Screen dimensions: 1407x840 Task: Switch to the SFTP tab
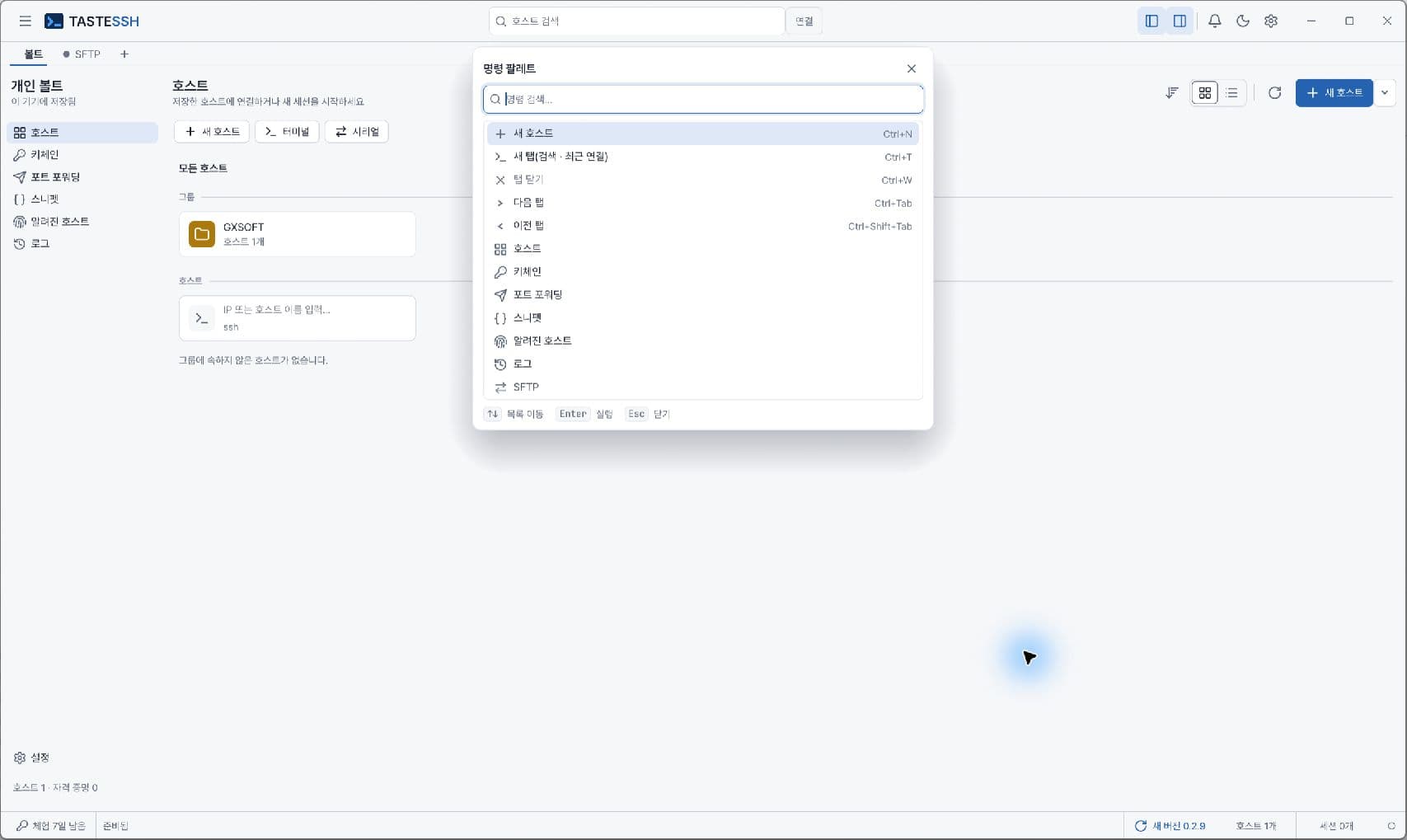82,54
